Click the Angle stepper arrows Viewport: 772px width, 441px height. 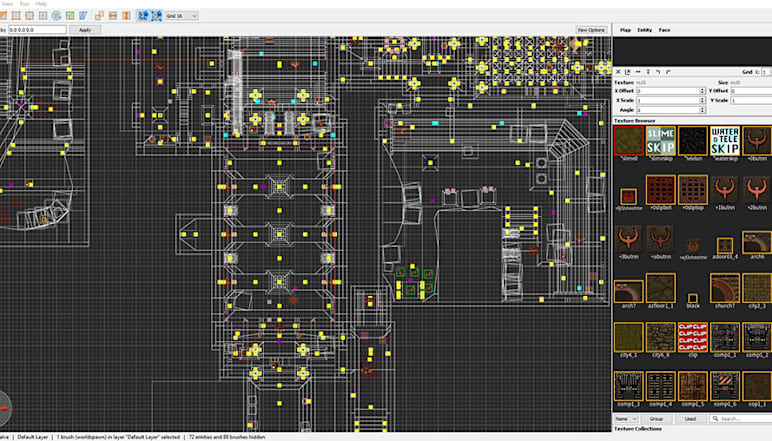coord(703,110)
